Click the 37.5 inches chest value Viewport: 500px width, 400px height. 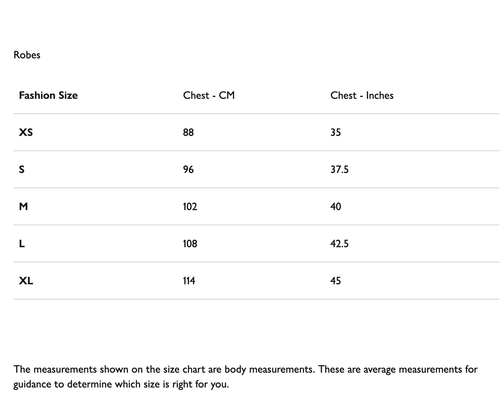click(339, 169)
